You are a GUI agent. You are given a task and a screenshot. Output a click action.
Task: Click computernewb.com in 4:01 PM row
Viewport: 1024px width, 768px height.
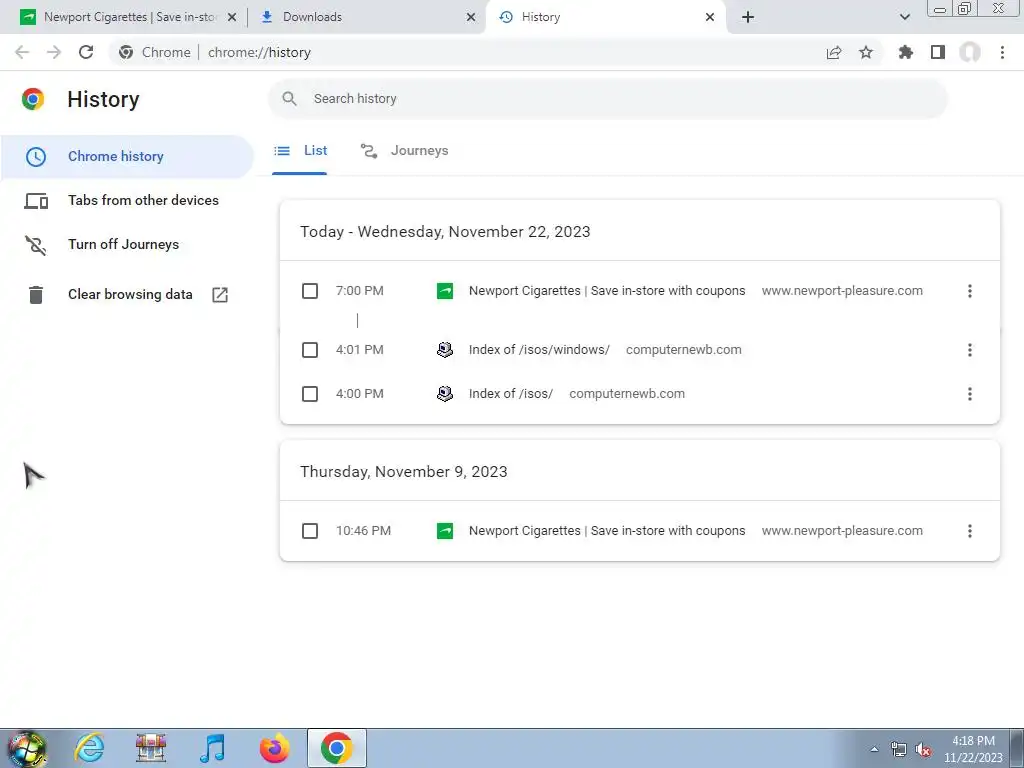coord(684,350)
